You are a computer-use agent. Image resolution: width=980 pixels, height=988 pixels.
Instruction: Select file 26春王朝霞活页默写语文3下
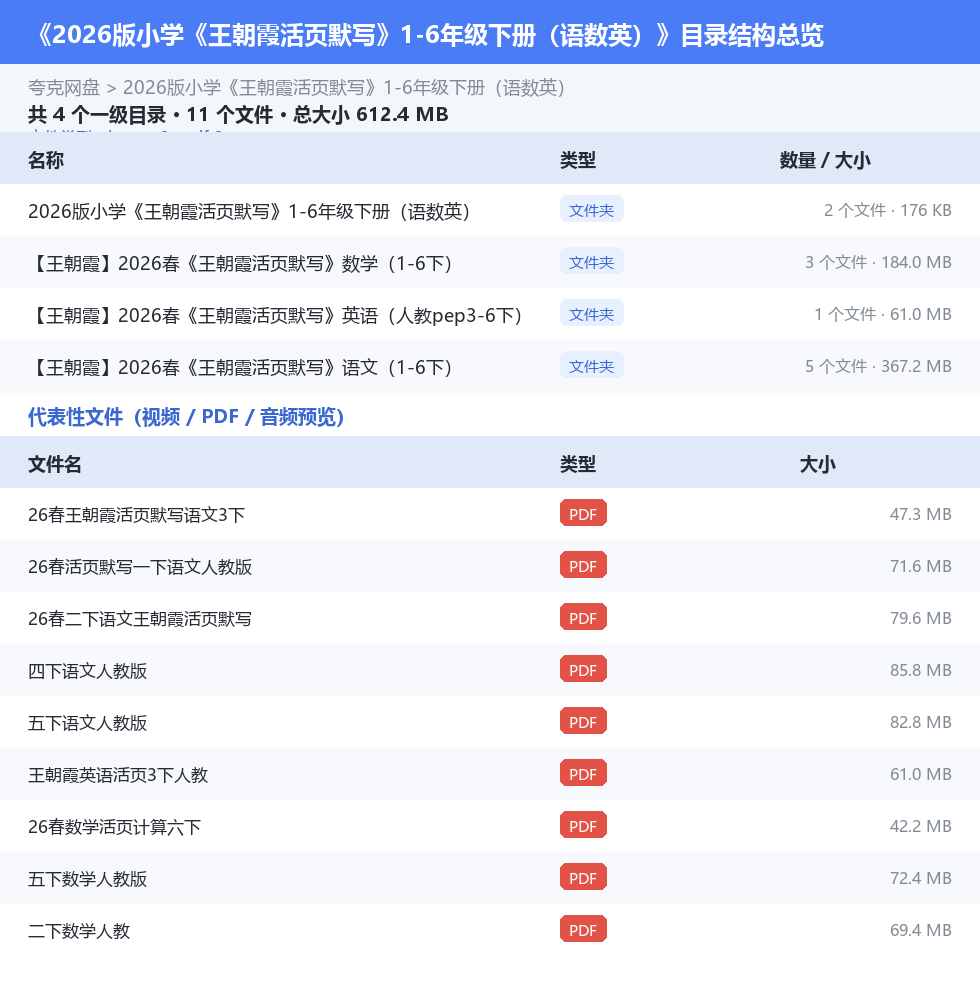[490, 514]
